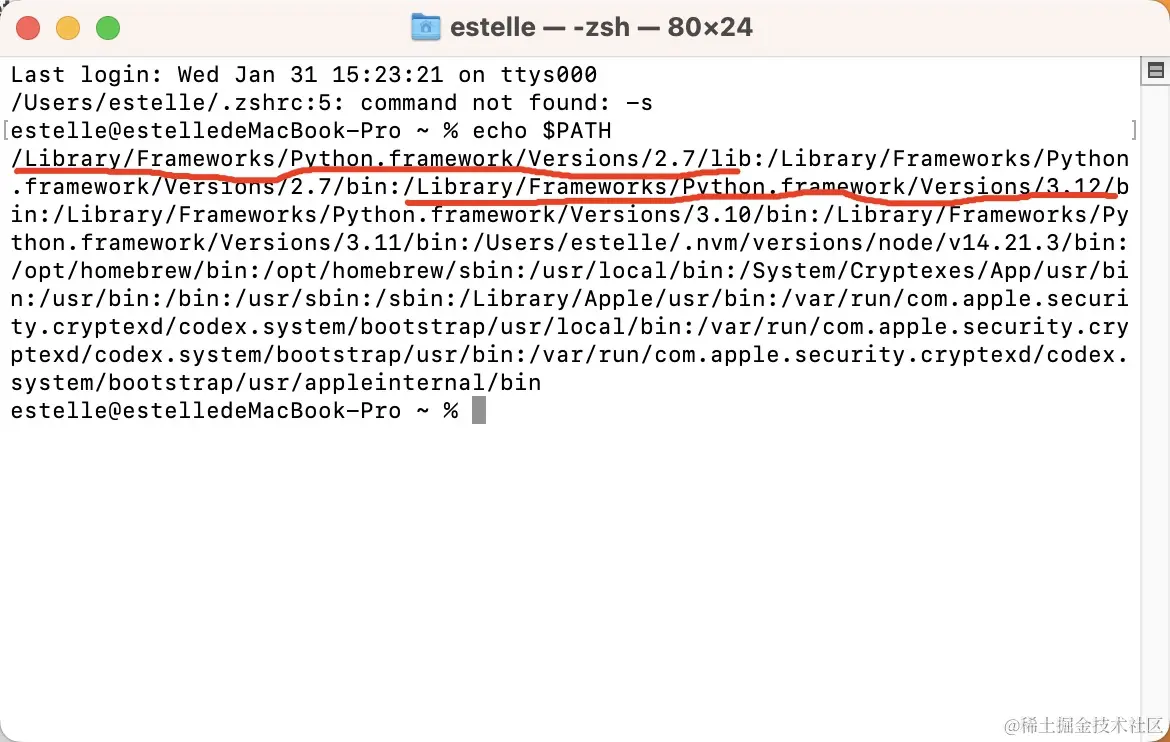Click the gray block cursor after the prompt
1170x742 pixels.
(479, 410)
